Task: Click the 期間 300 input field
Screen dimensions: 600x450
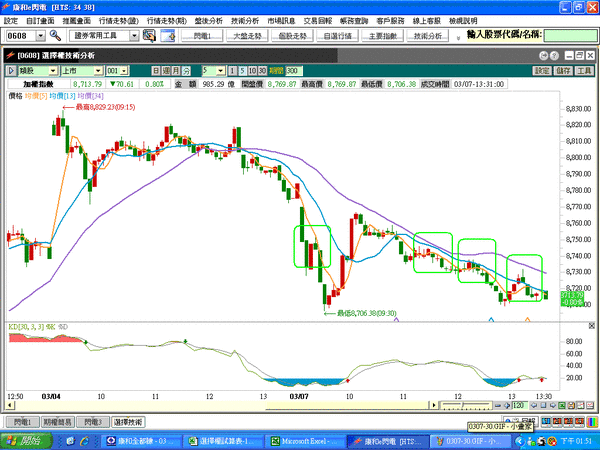Action: [294, 71]
